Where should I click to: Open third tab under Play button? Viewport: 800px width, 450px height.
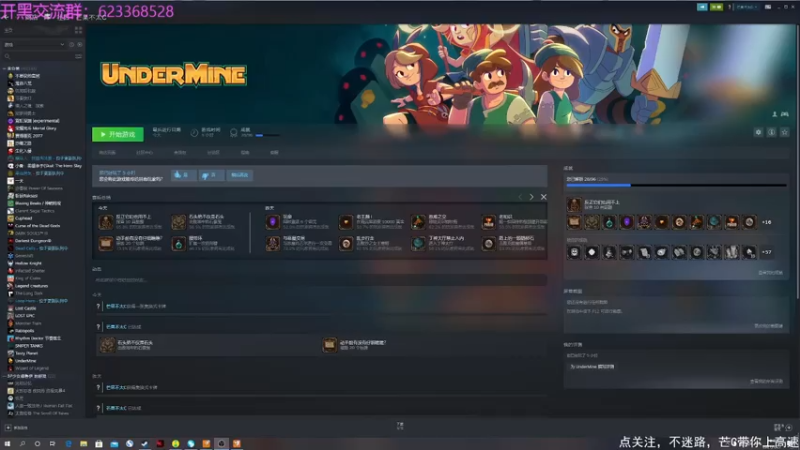click(180, 153)
